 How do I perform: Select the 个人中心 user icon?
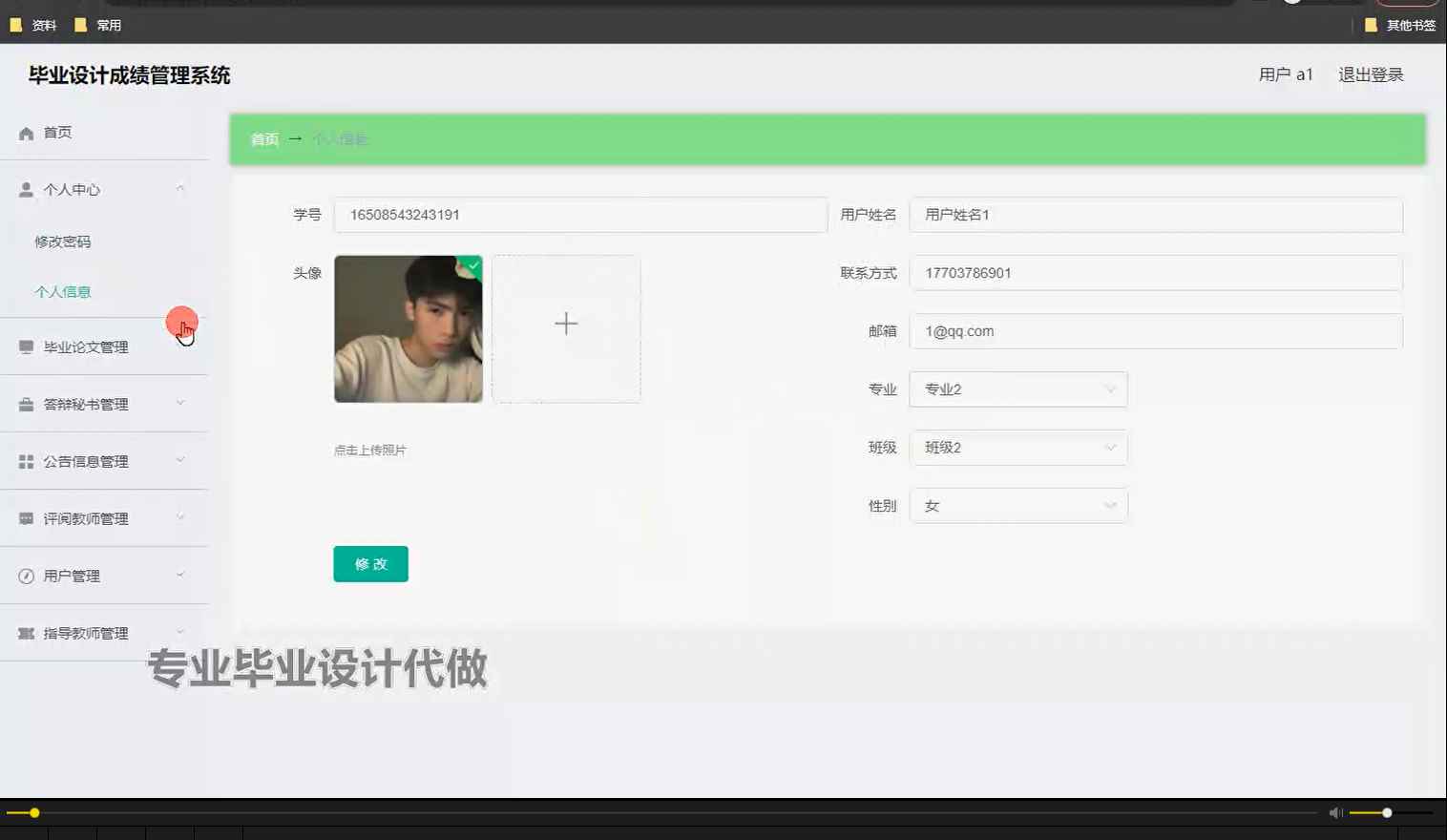tap(26, 189)
